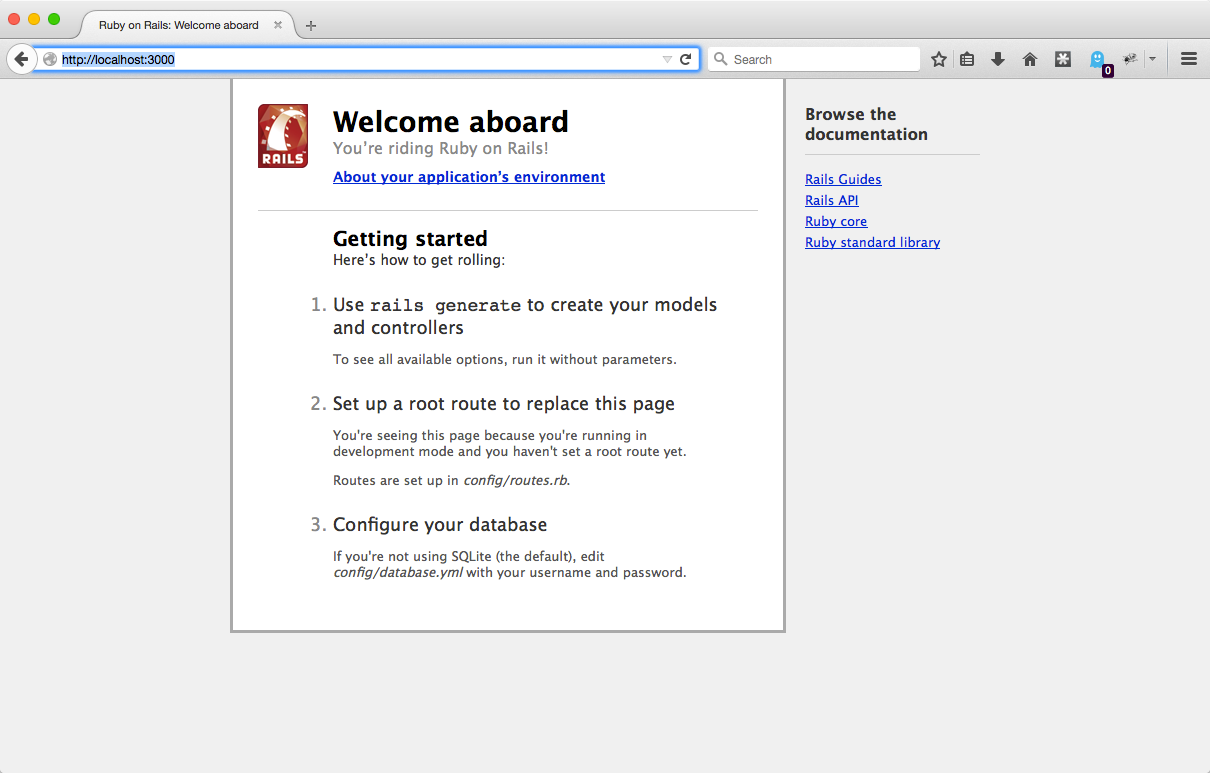Click the Ghostery ghost icon
The image size is (1210, 773).
point(1098,59)
